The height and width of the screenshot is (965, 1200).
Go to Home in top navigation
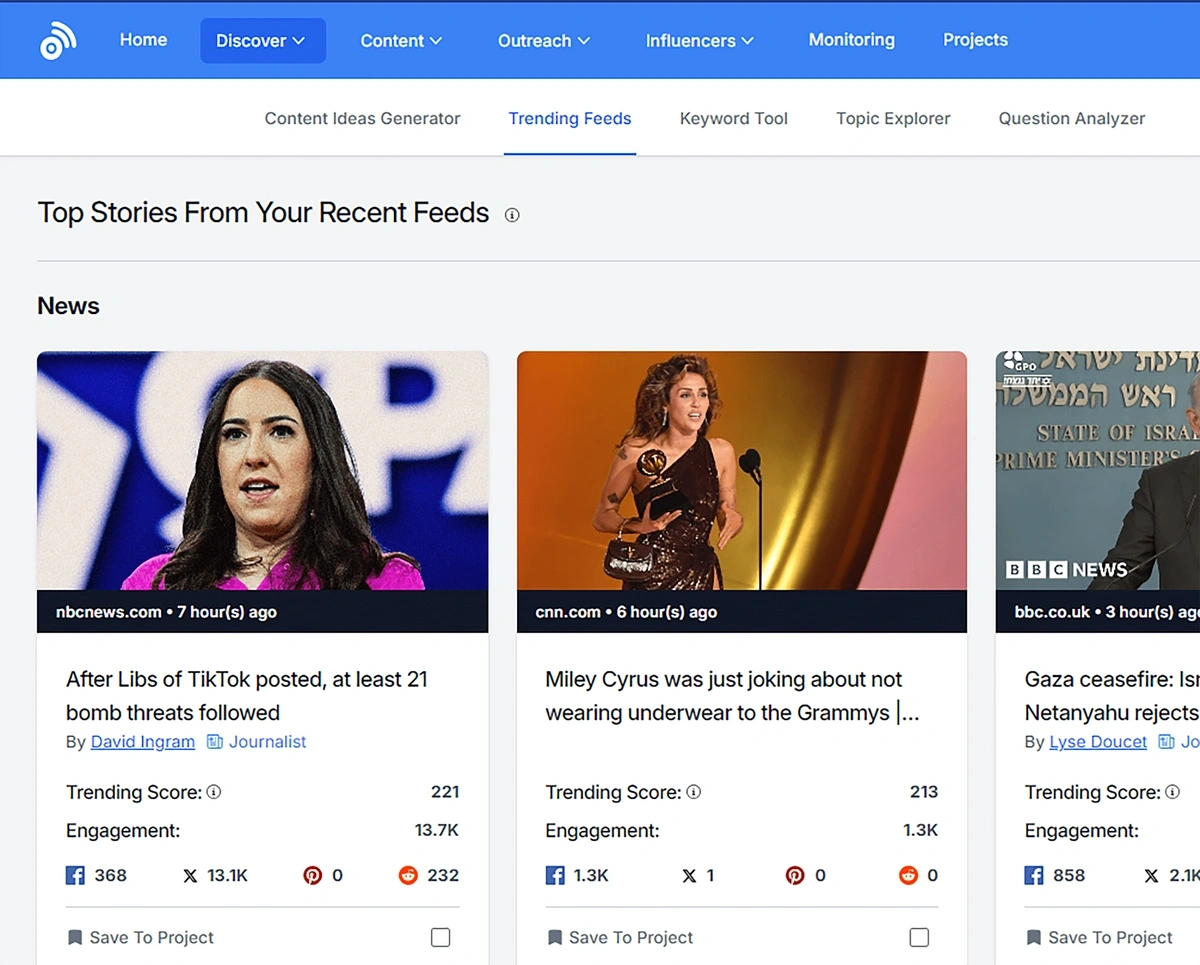(143, 40)
